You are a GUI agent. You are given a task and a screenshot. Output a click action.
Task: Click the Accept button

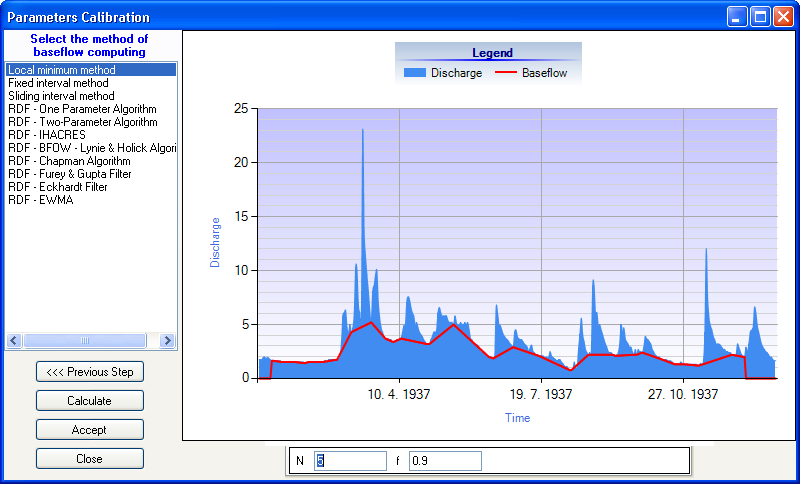tap(90, 430)
